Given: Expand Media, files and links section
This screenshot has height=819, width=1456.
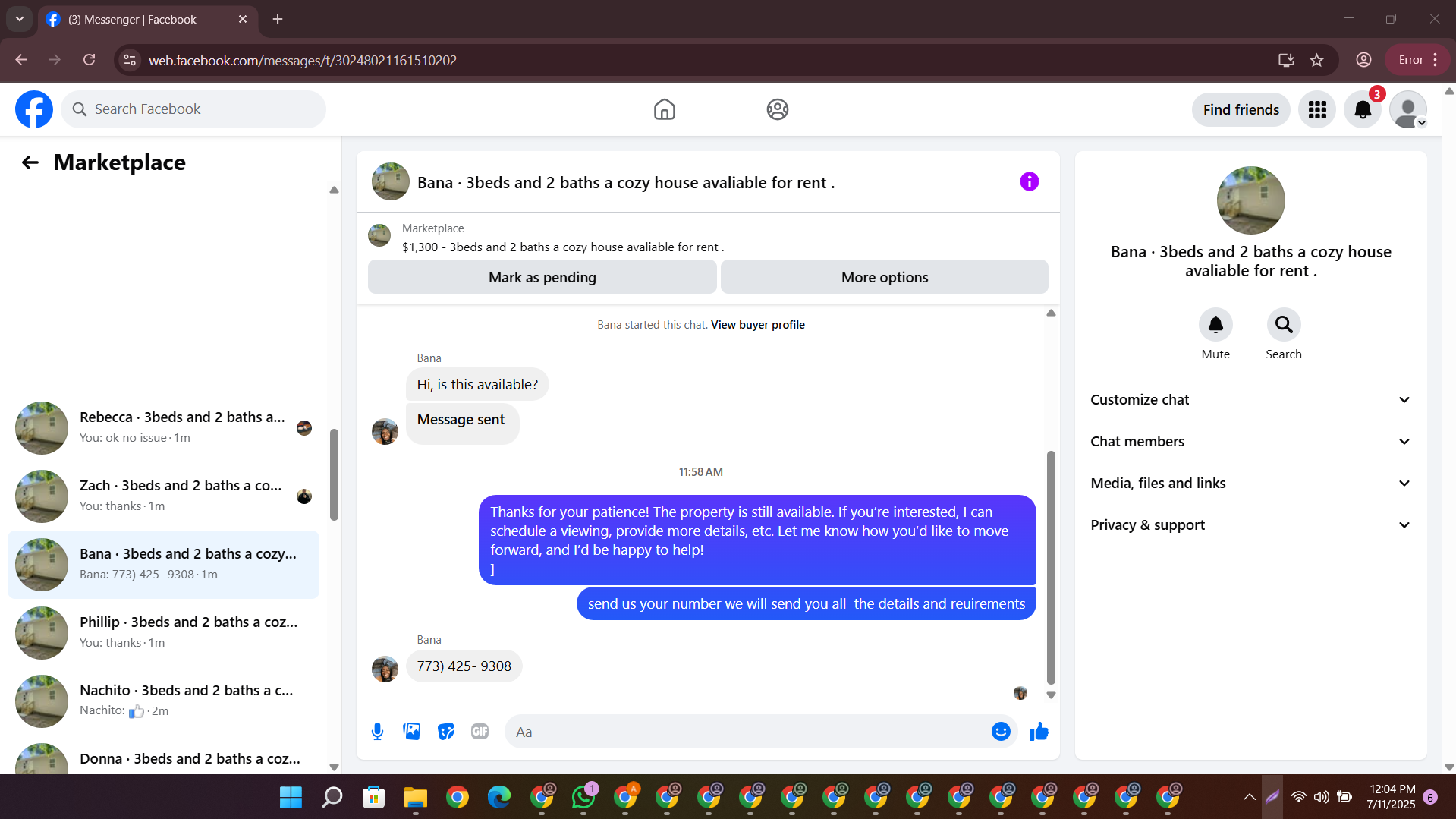Looking at the screenshot, I should [1250, 484].
